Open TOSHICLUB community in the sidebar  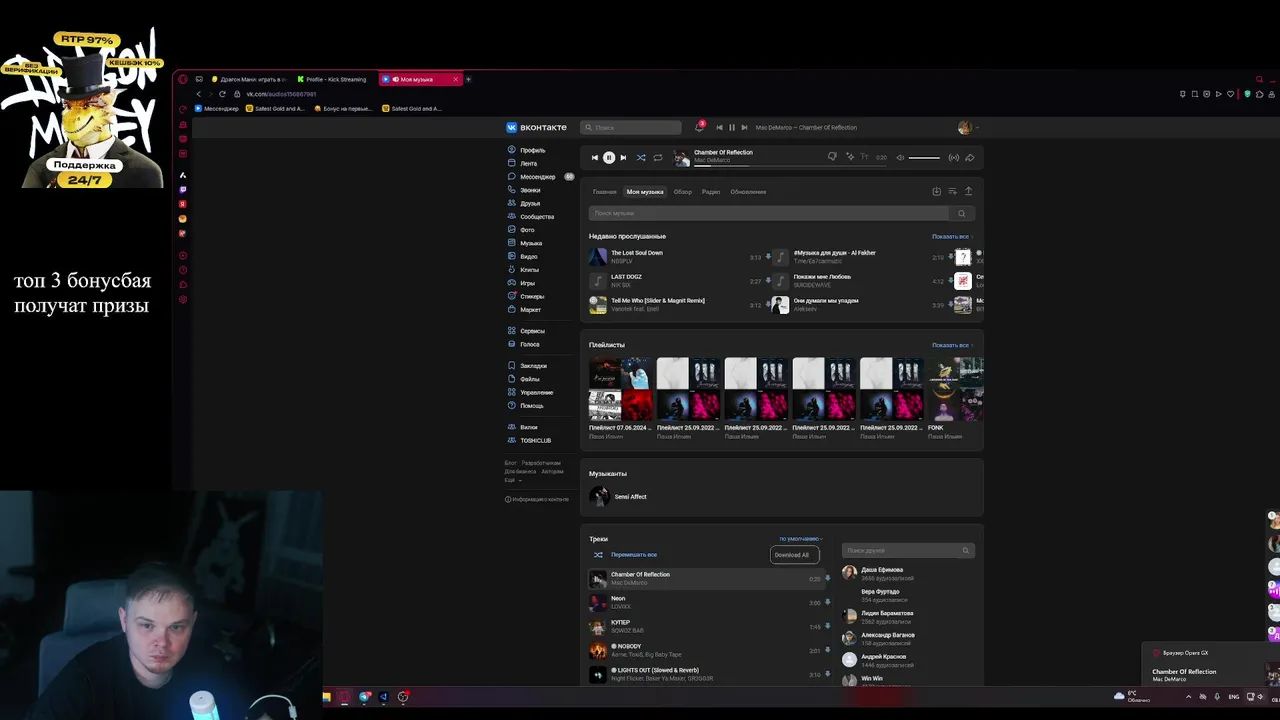(529, 440)
